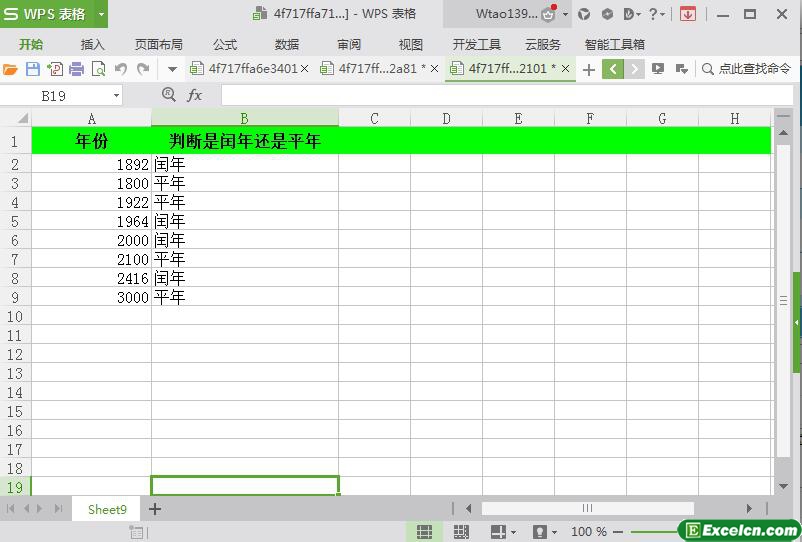Click the 判断是闰年还是平年 header cell
The width and height of the screenshot is (802, 542).
pos(244,141)
